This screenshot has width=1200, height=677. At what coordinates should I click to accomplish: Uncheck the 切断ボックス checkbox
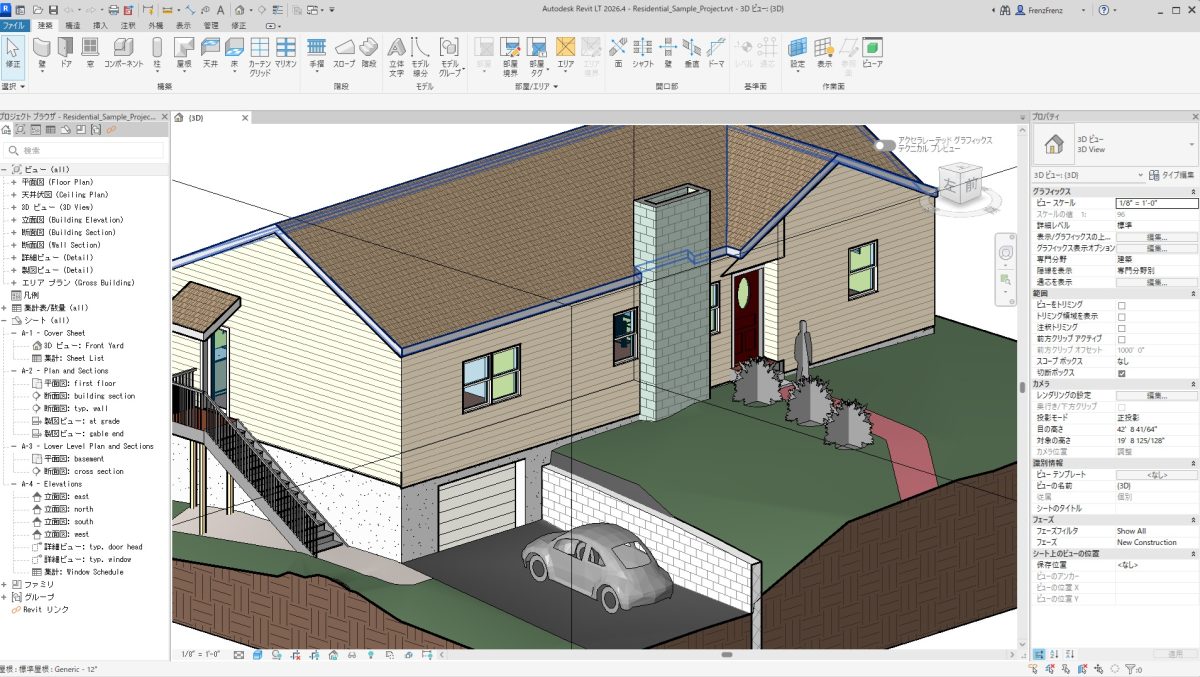[x=1121, y=373]
